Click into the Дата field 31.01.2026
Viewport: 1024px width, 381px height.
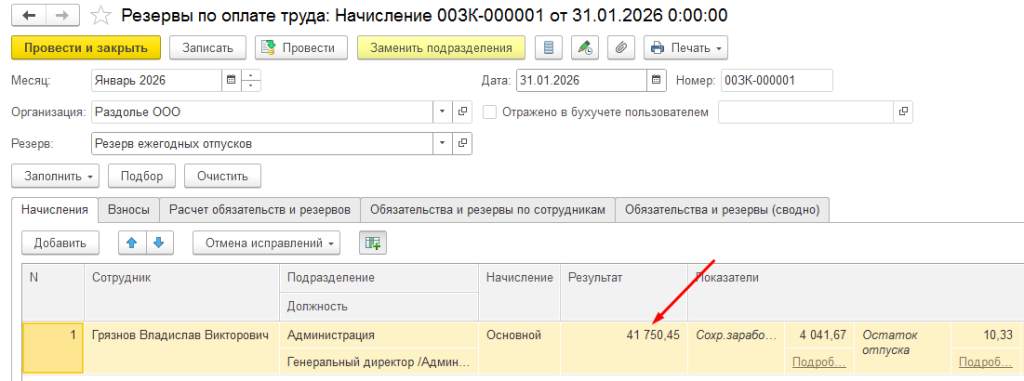click(582, 80)
